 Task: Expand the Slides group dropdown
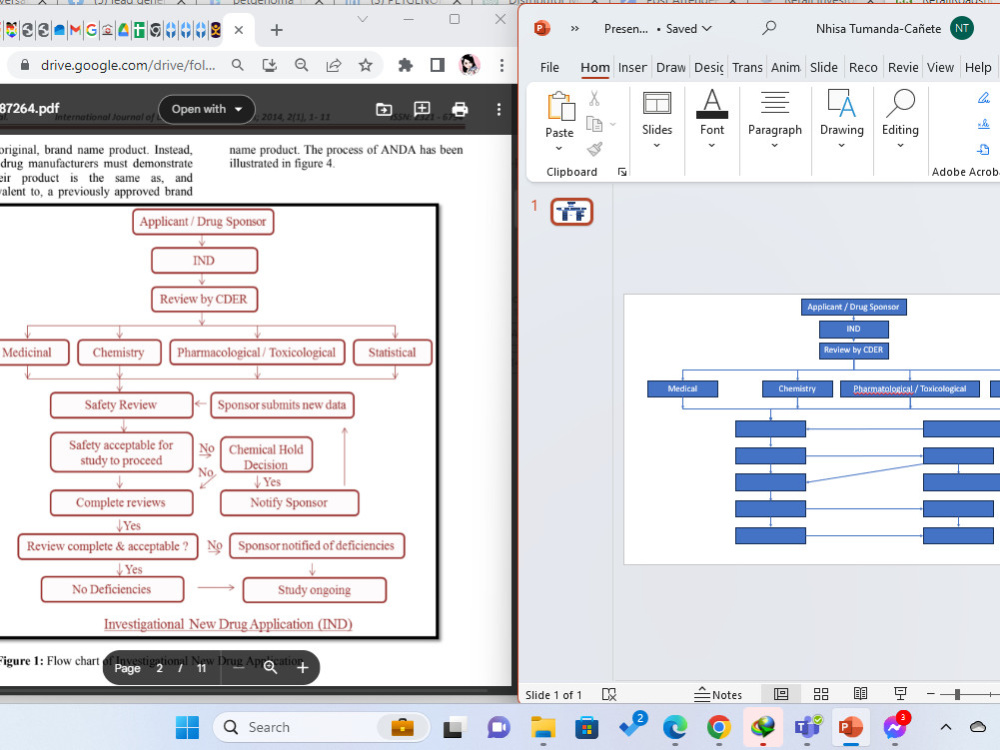pos(657,145)
